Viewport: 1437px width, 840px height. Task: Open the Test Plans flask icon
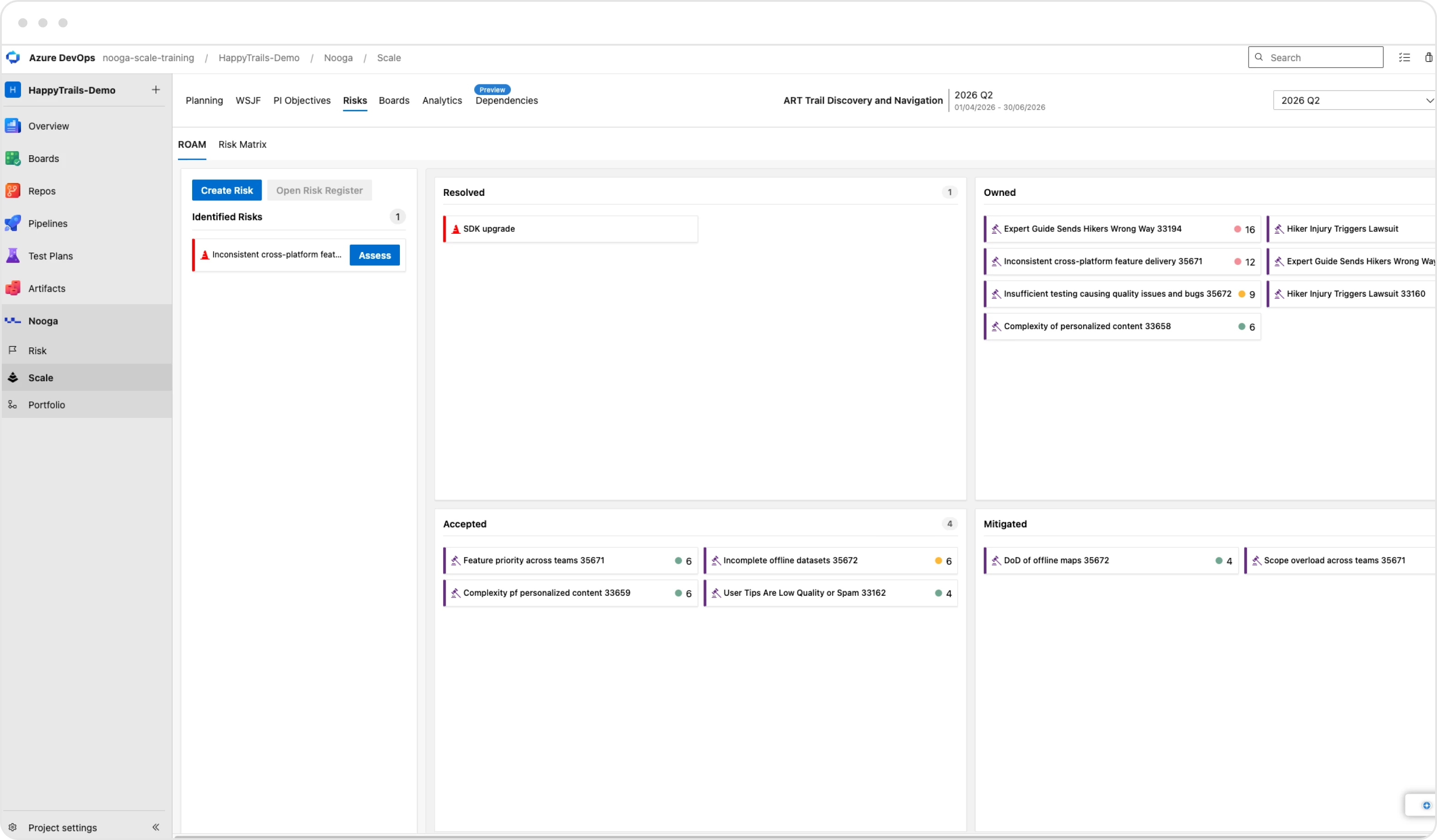pos(12,256)
